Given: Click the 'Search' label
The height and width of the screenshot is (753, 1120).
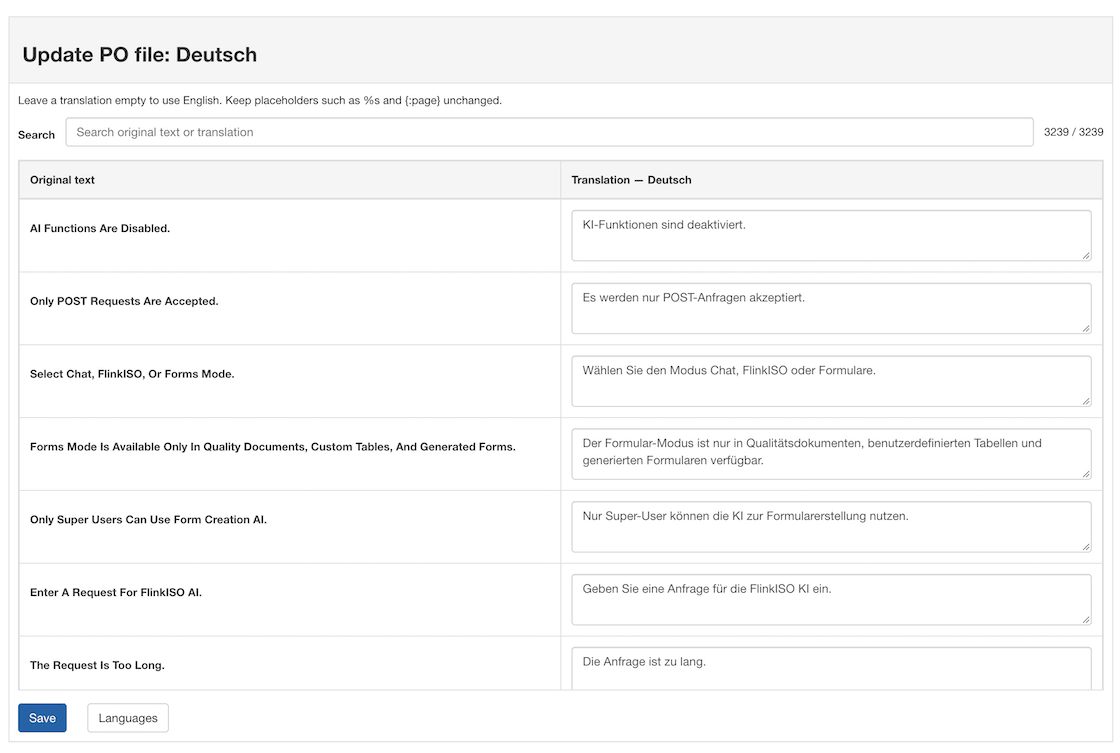Looking at the screenshot, I should [36, 135].
